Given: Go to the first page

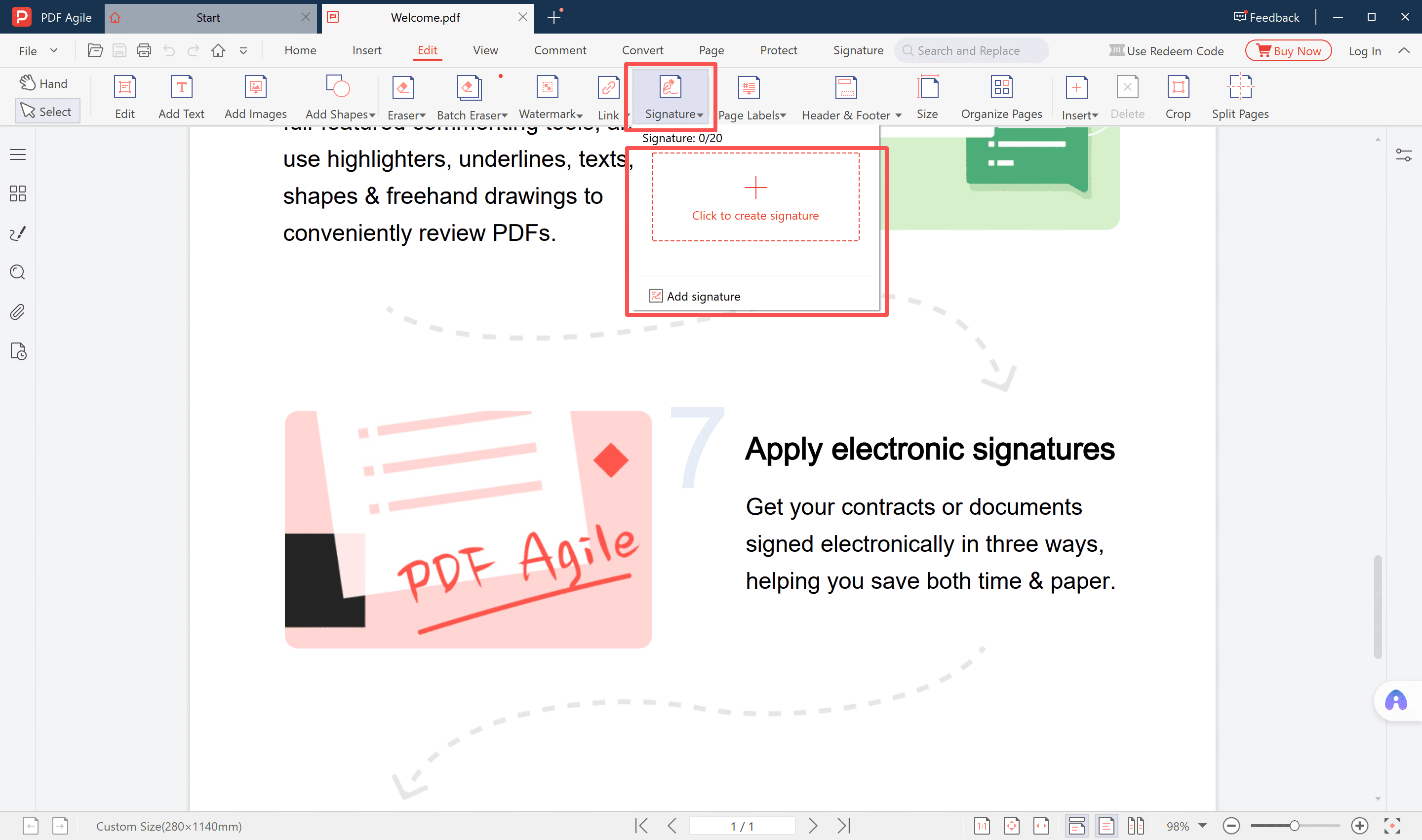Looking at the screenshot, I should [x=641, y=826].
